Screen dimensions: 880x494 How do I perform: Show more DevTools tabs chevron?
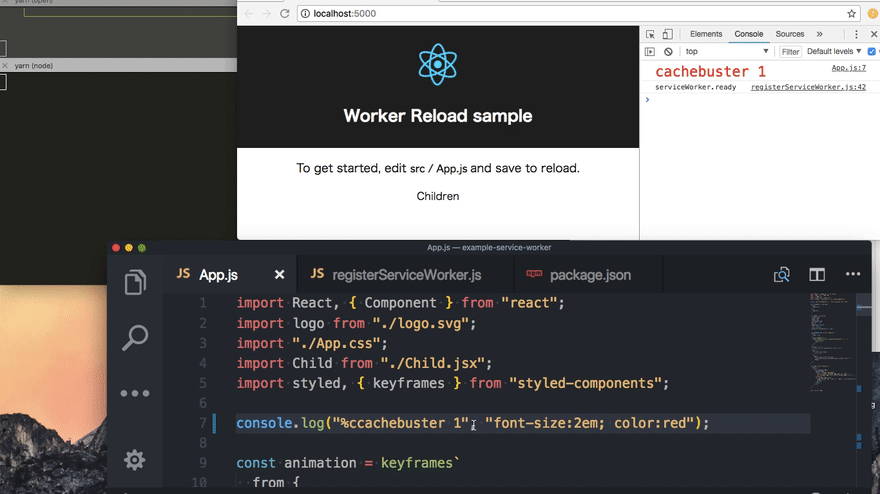click(x=819, y=34)
